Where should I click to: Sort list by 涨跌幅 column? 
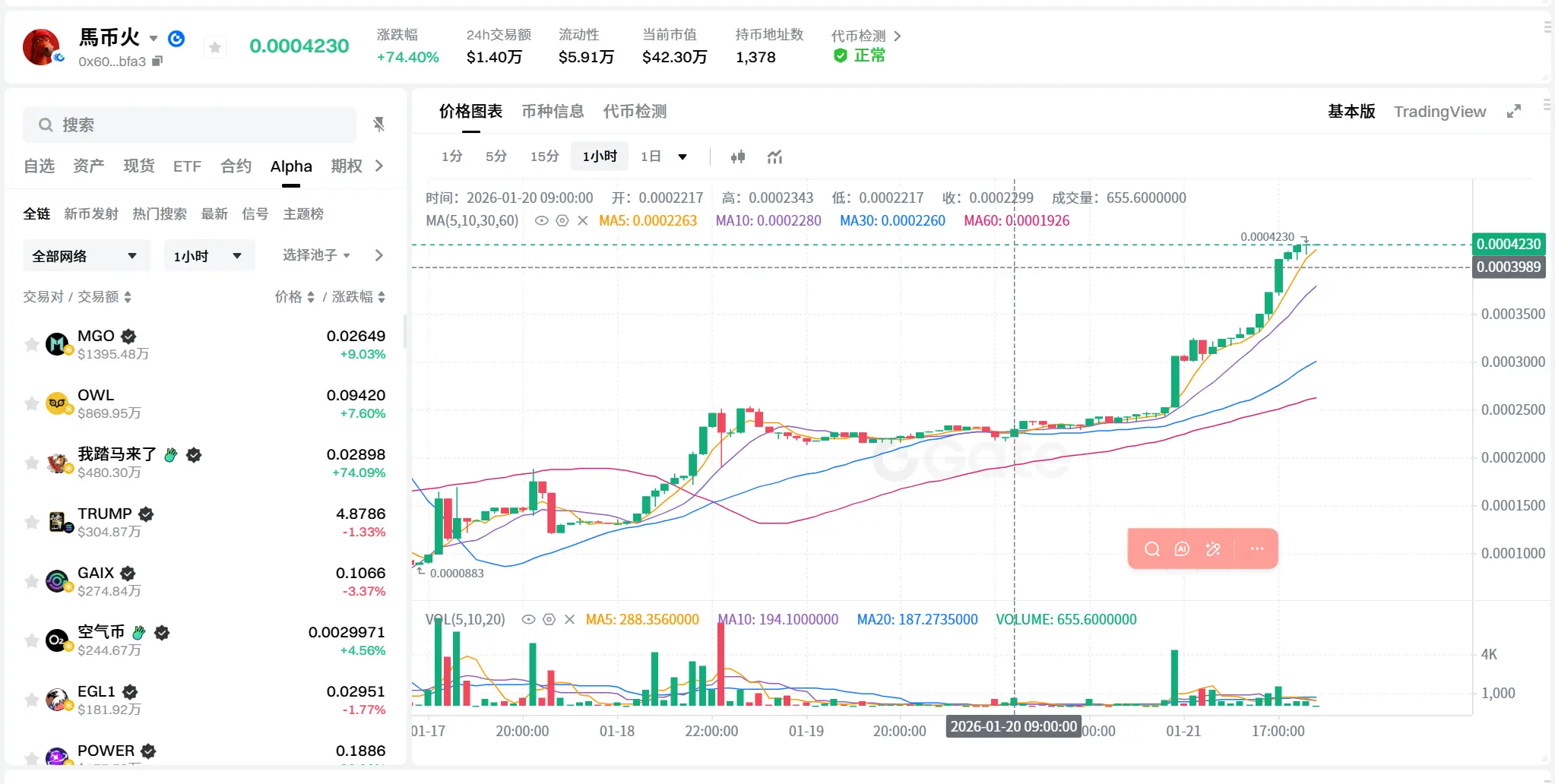(x=359, y=297)
